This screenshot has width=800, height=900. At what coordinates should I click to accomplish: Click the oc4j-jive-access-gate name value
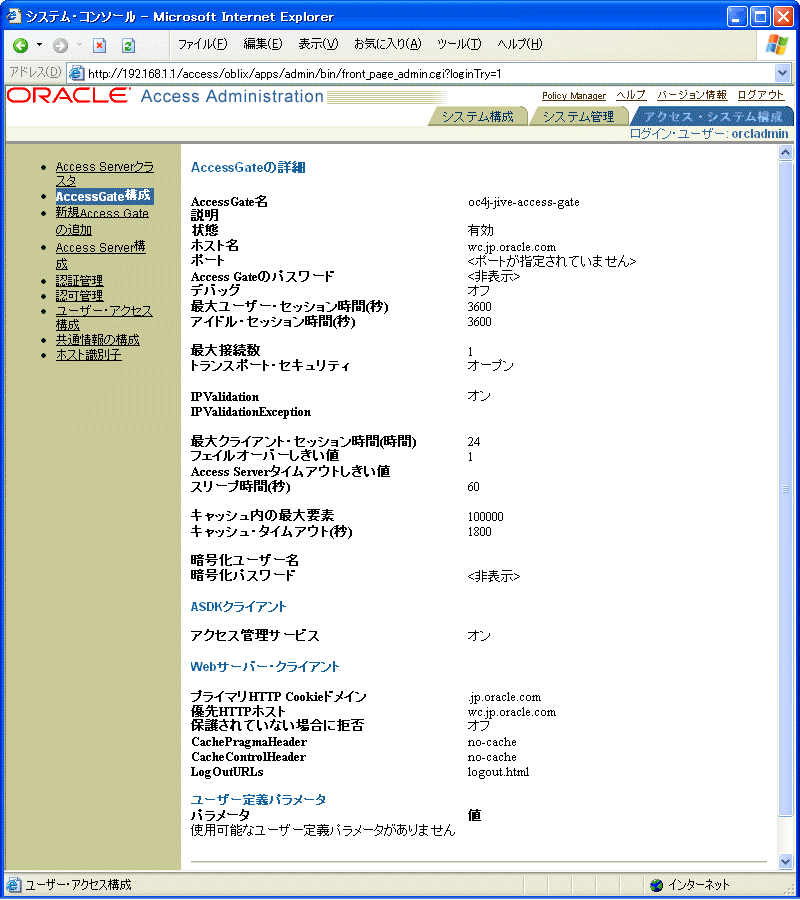pyautogui.click(x=523, y=202)
